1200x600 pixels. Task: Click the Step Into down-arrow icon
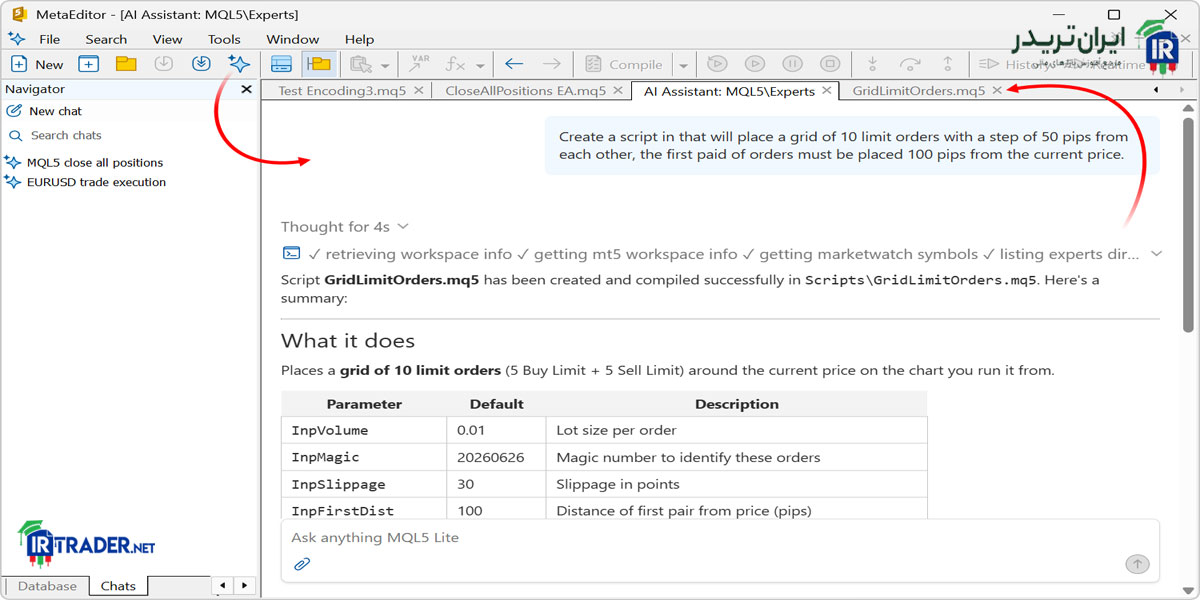[872, 64]
